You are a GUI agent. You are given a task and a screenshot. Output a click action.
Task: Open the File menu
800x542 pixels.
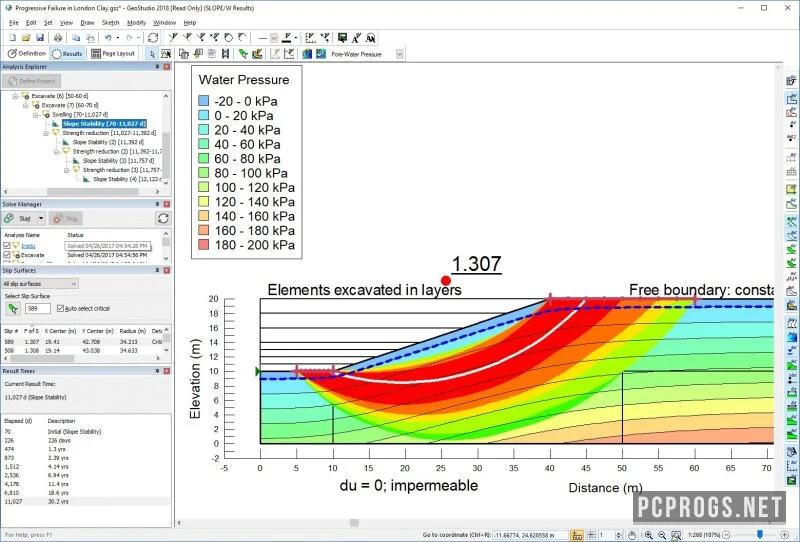click(14, 23)
